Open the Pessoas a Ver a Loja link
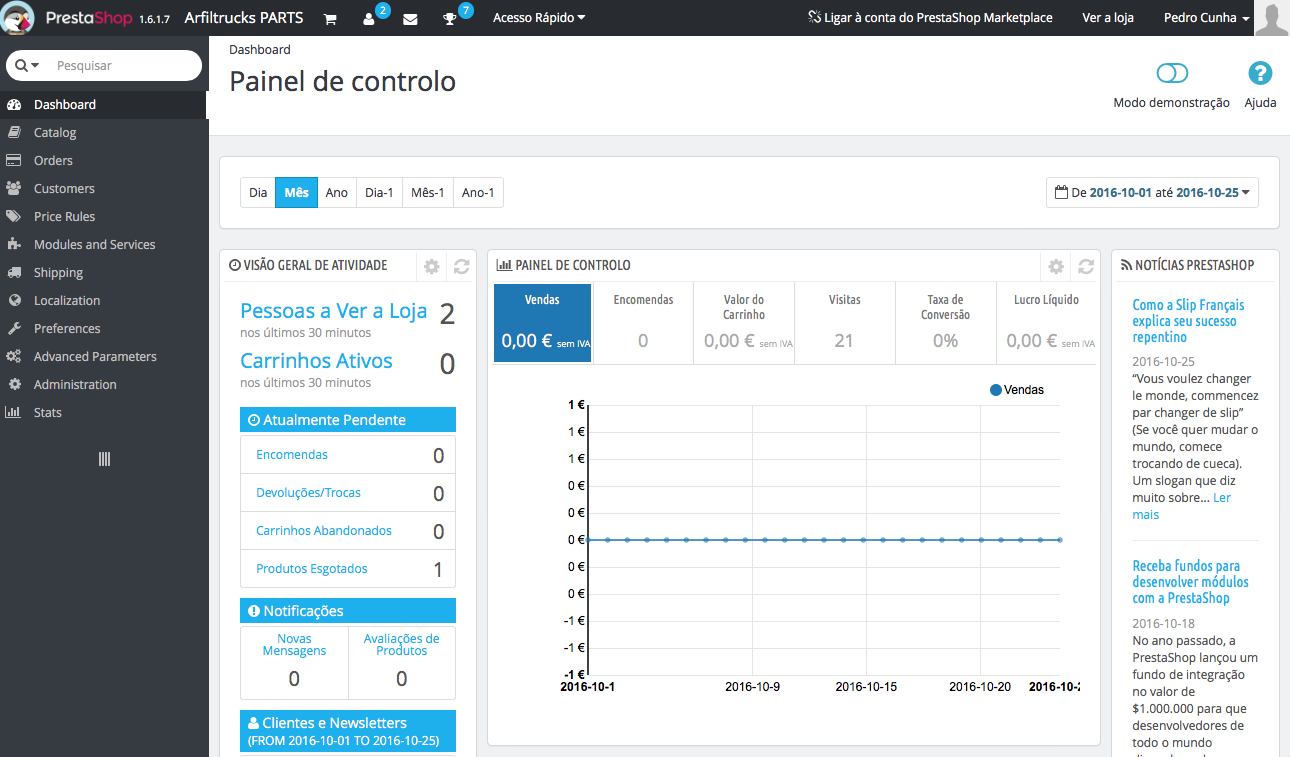Image resolution: width=1290 pixels, height=757 pixels. tap(334, 311)
